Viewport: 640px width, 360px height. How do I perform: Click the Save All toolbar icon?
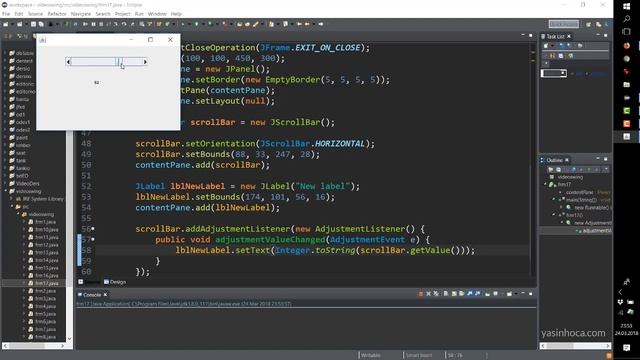[x=41, y=24]
